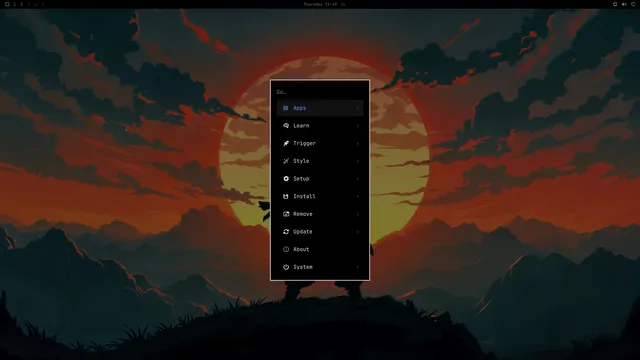Click the Remove folder icon
The width and height of the screenshot is (640, 360).
(286, 214)
